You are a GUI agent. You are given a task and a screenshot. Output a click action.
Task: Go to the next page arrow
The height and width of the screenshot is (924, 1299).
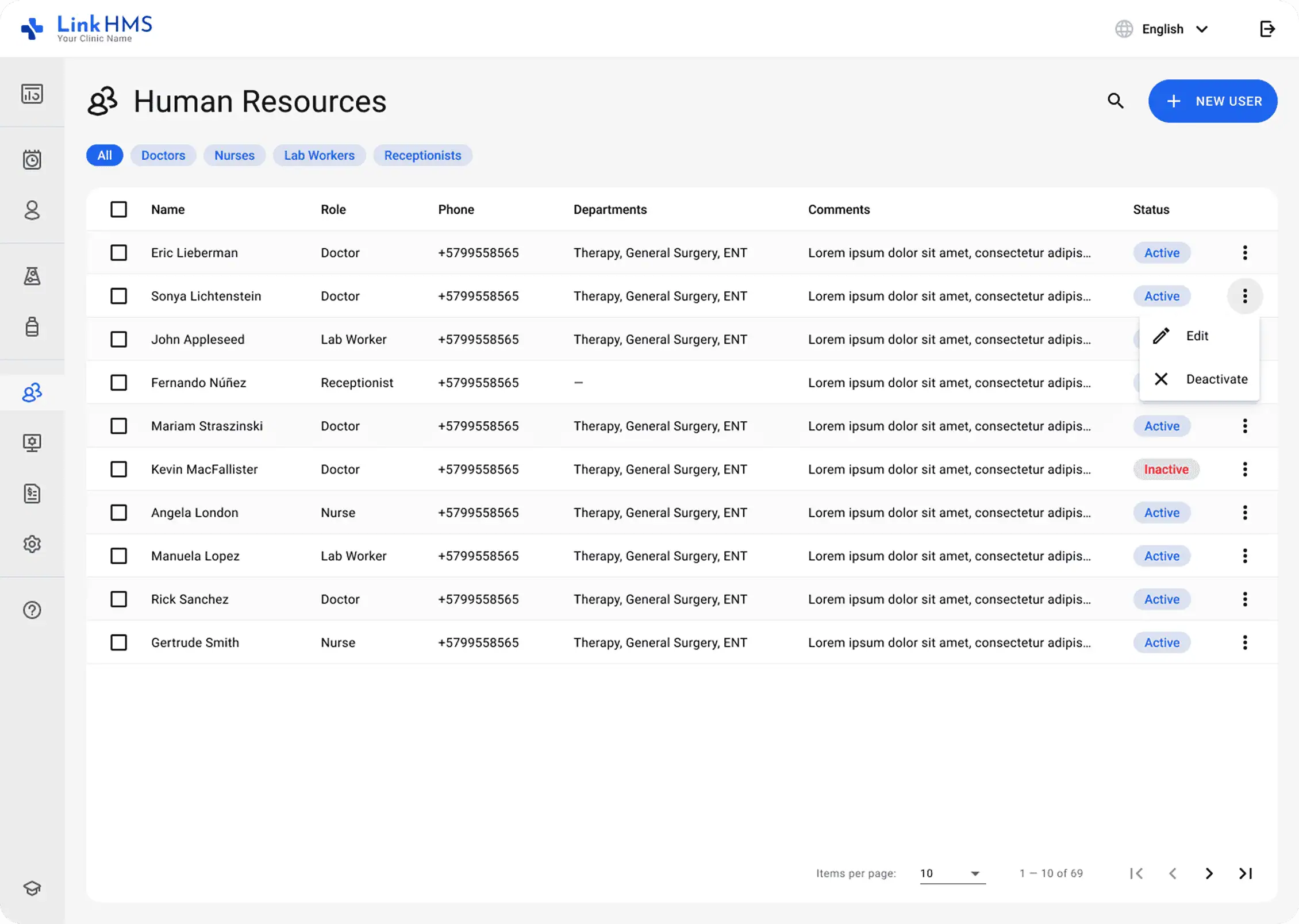point(1209,873)
